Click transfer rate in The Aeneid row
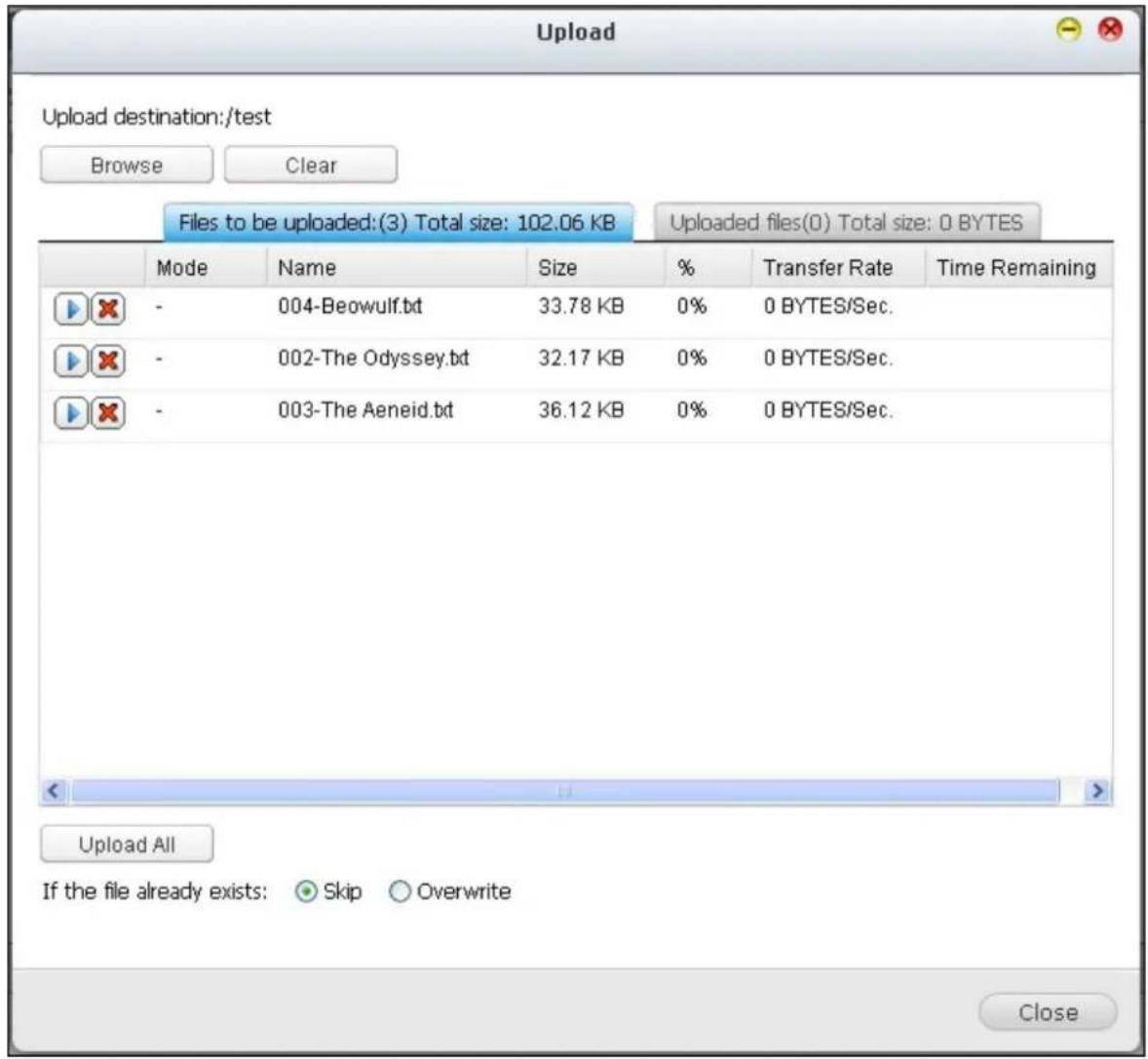The height and width of the screenshot is (1059, 1148). pos(828,410)
